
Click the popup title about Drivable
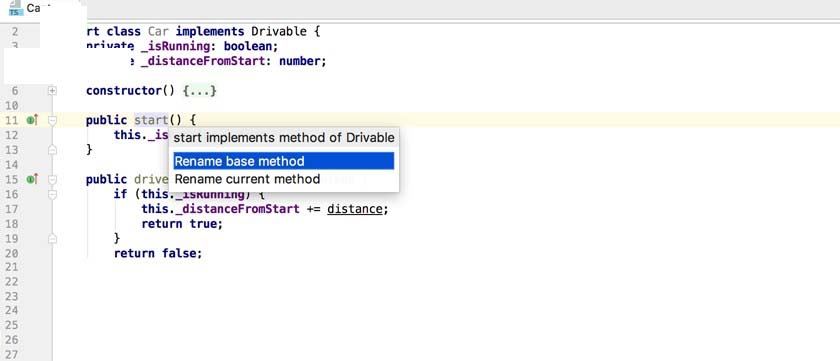(x=284, y=138)
